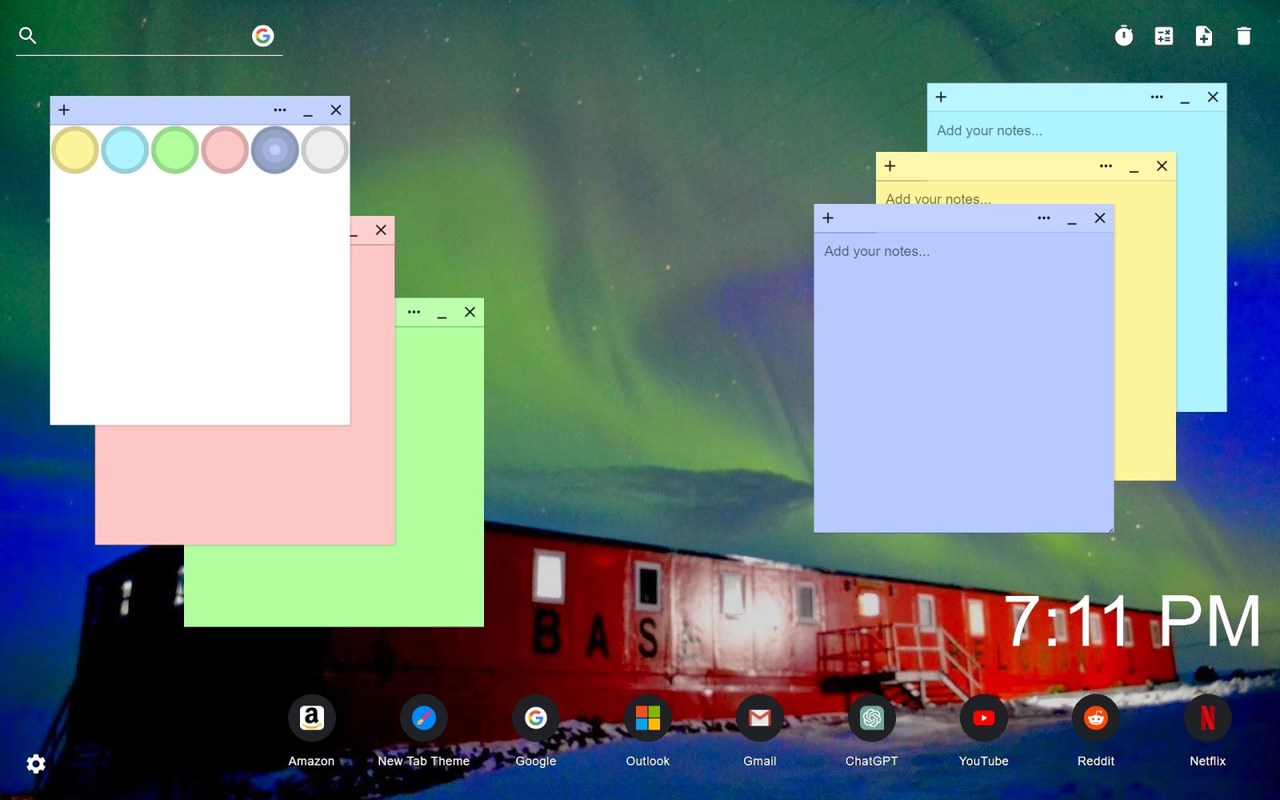Visit the Reddit shortcut

(1096, 718)
